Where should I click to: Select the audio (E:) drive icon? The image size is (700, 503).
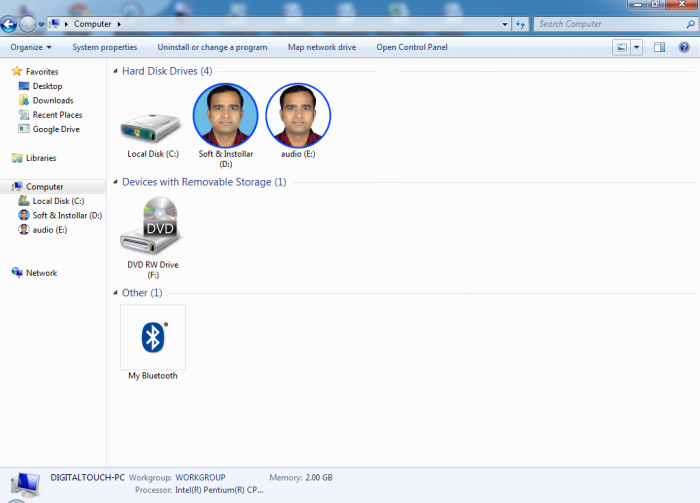pos(298,115)
